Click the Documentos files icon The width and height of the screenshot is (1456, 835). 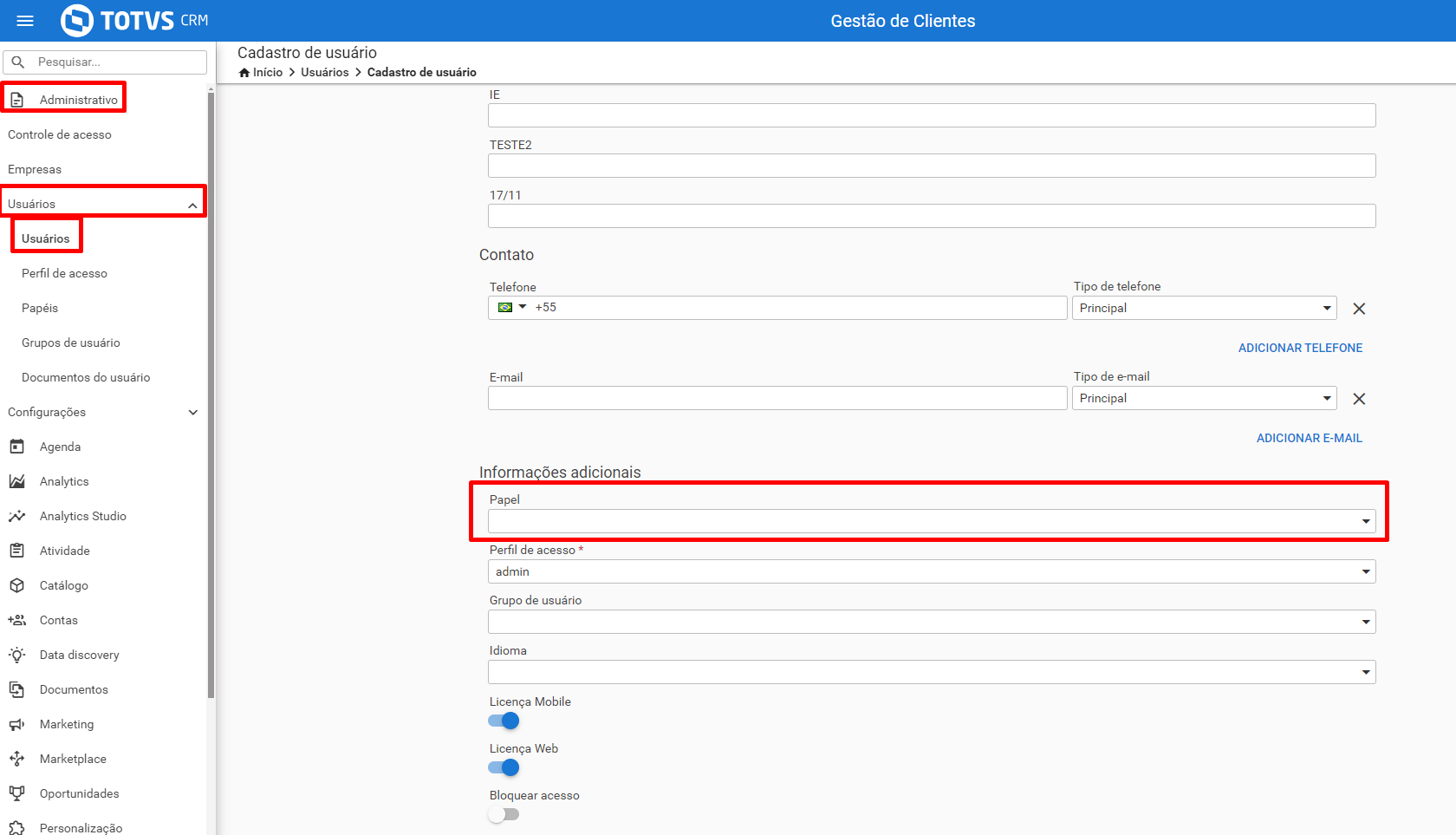(x=17, y=689)
